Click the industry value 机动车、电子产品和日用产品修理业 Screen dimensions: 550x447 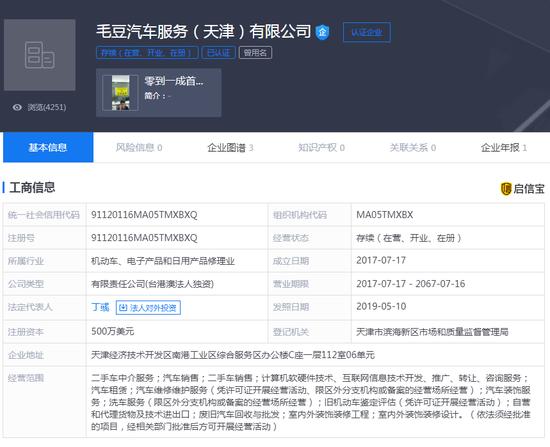[162, 261]
